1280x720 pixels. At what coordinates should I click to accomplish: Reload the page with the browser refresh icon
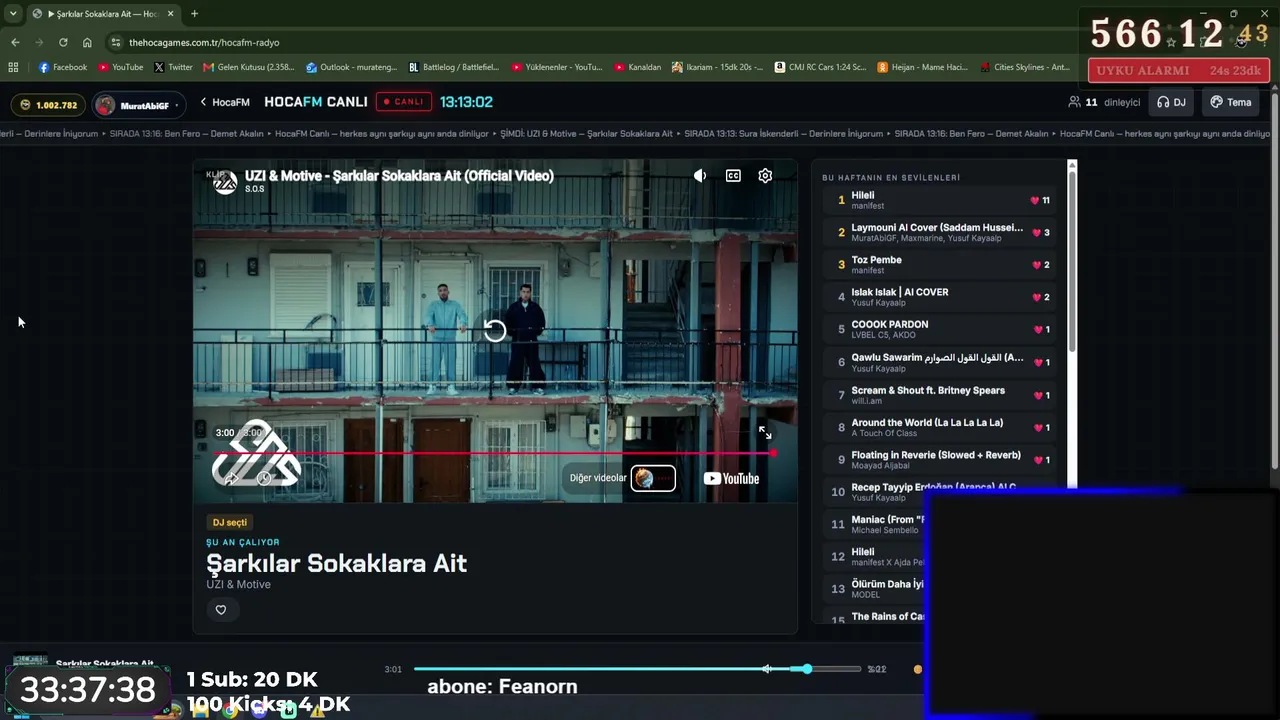click(x=63, y=43)
